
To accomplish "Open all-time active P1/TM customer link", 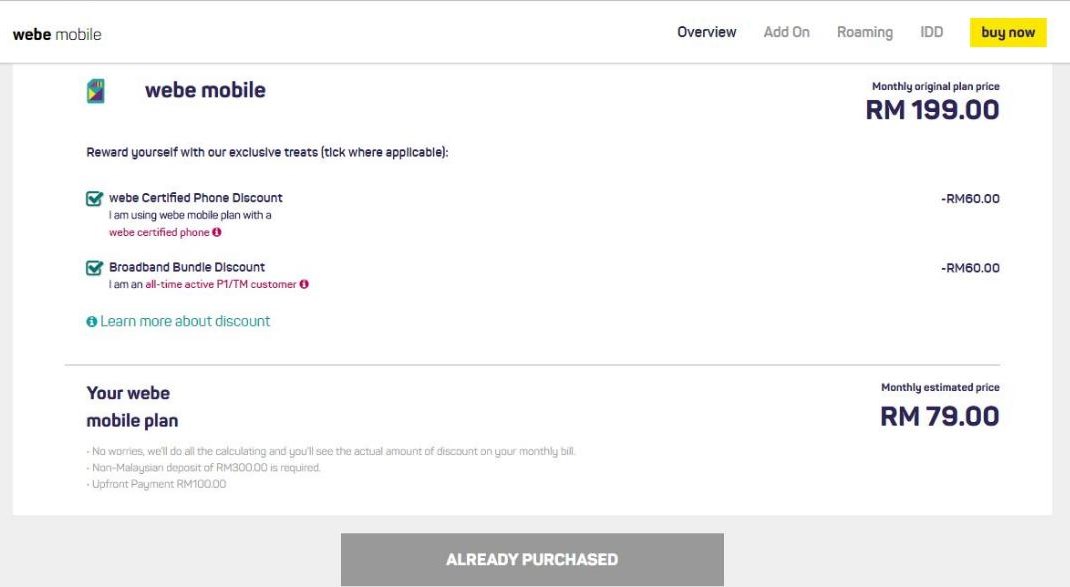I will tap(220, 284).
